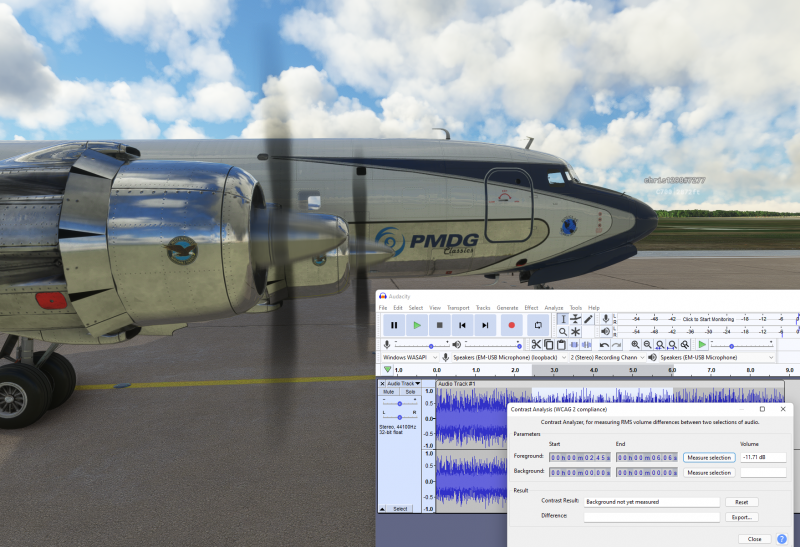Viewport: 800px width, 547px height.
Task: Mute the audio track
Action: click(389, 392)
